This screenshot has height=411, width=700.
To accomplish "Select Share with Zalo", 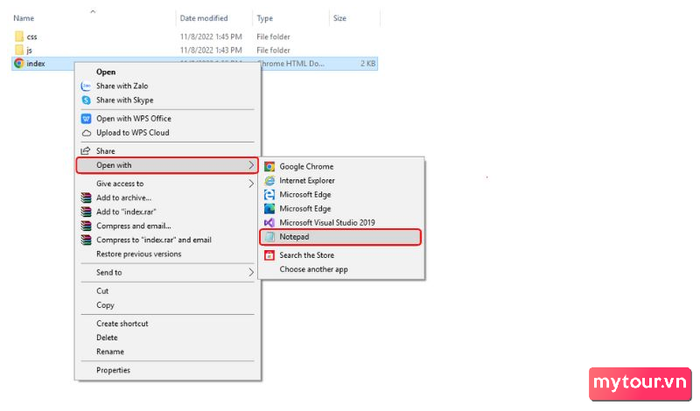I will 122,86.
